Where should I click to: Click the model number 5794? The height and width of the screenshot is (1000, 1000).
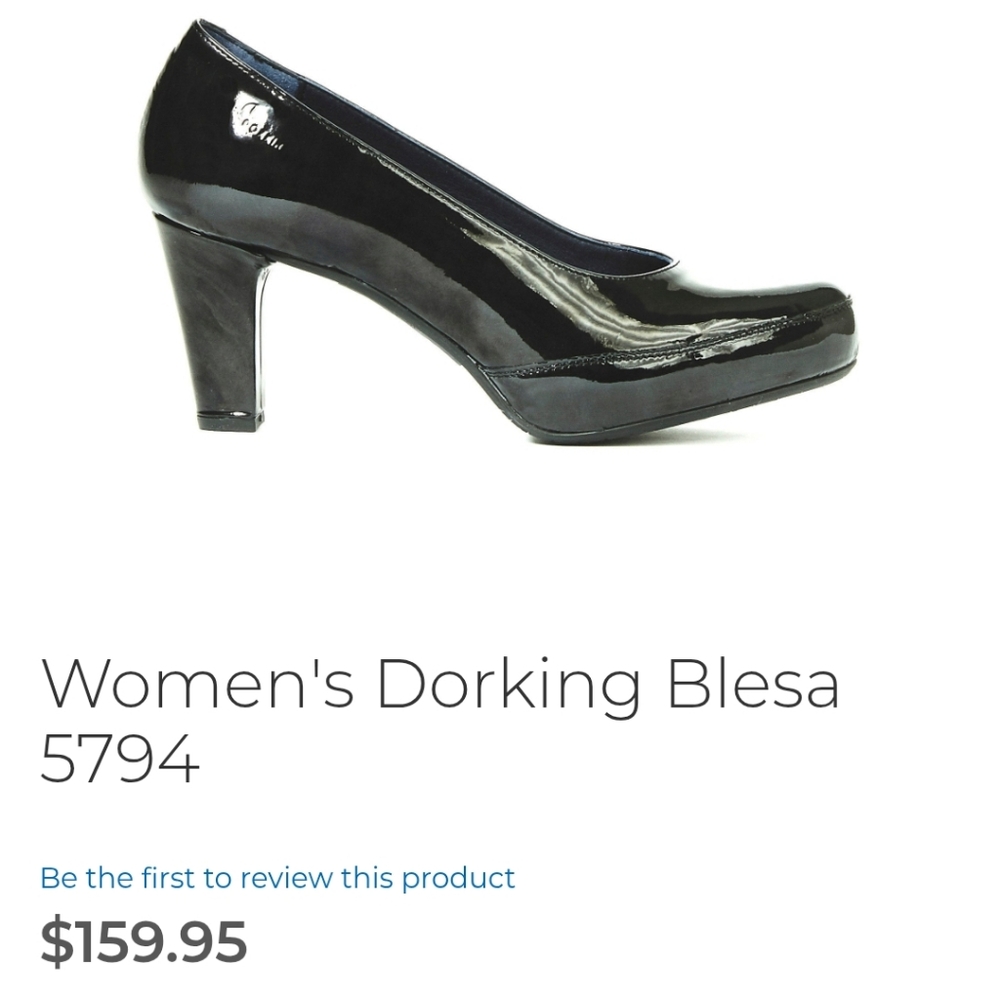coord(120,760)
